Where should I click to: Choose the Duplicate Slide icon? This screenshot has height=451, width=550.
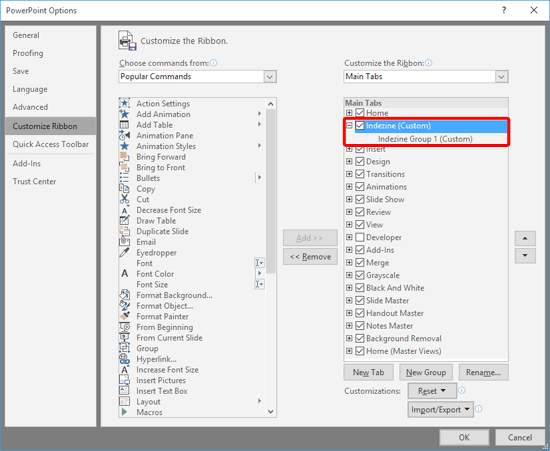(125, 231)
